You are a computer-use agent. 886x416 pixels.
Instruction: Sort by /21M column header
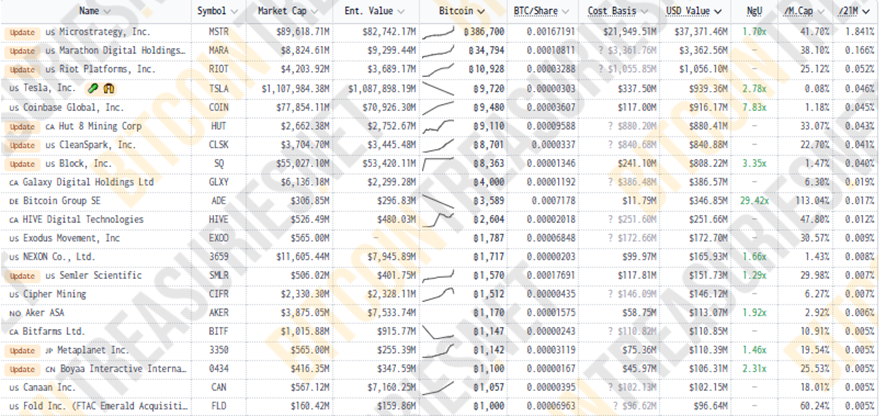[x=855, y=11]
